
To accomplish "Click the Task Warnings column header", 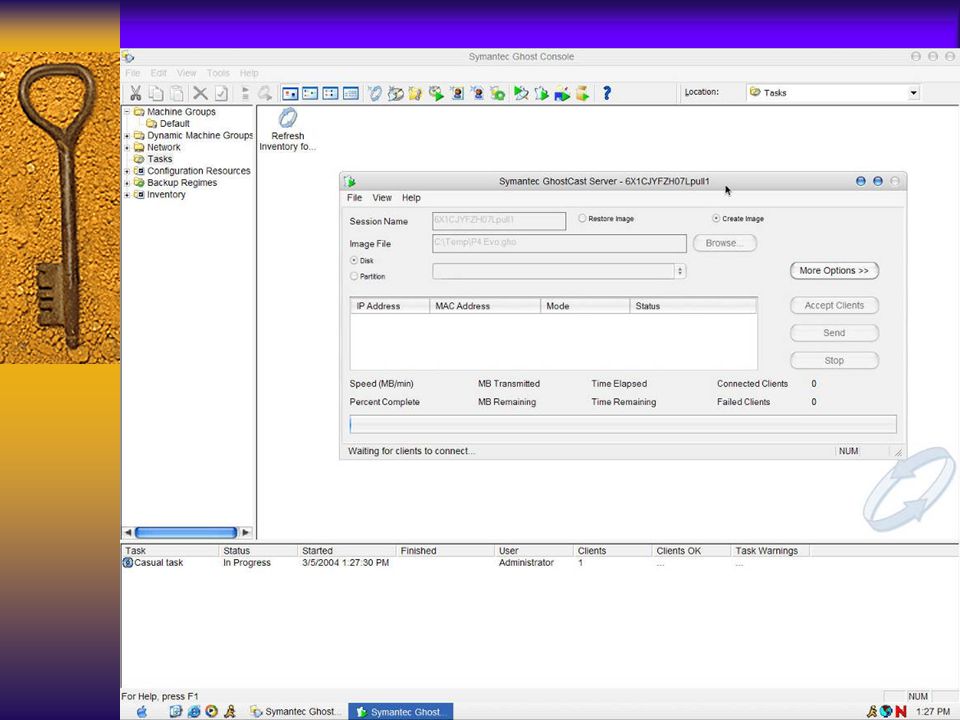I will pos(770,550).
